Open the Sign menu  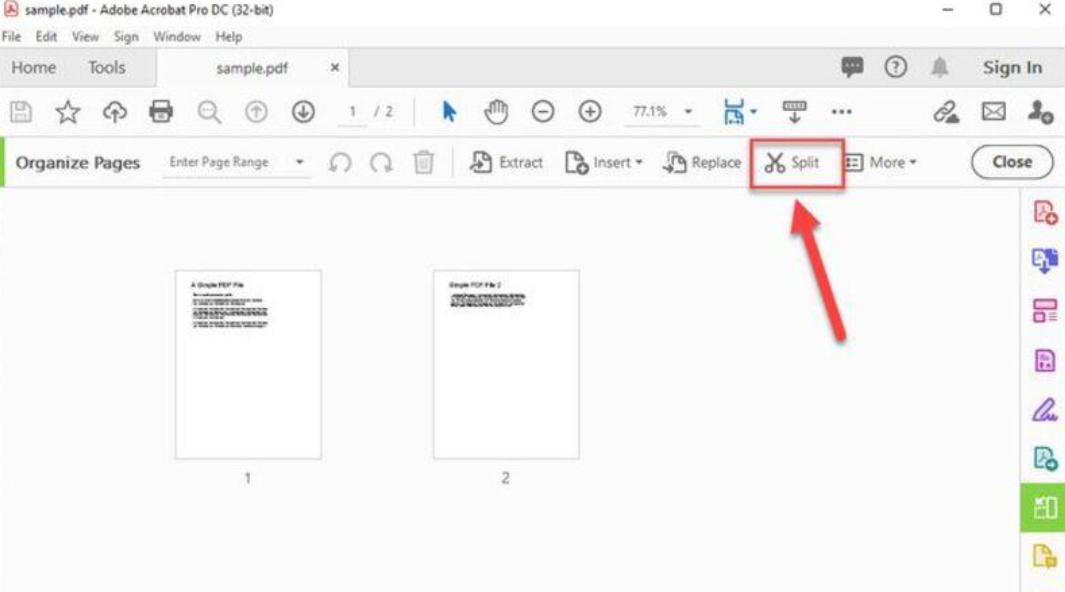tap(126, 37)
